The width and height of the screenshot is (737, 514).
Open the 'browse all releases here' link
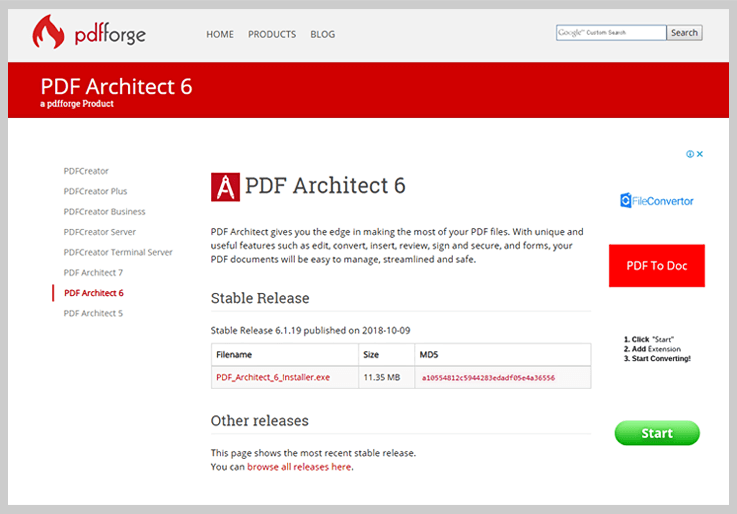coord(299,467)
